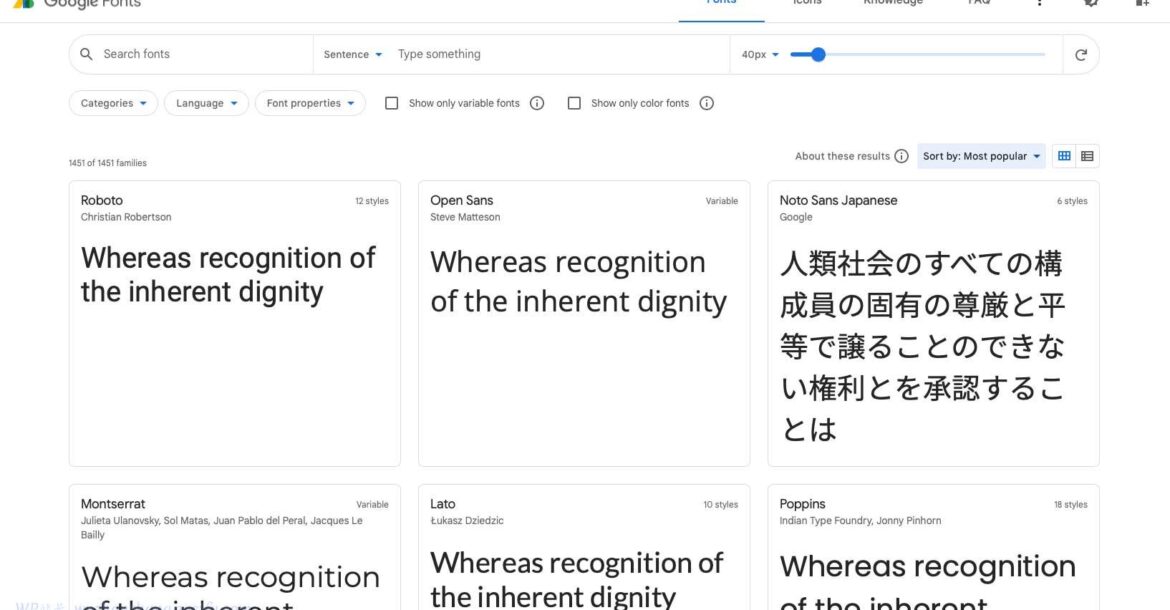Switch to list view of font results
This screenshot has height=610, width=1170.
click(1086, 155)
